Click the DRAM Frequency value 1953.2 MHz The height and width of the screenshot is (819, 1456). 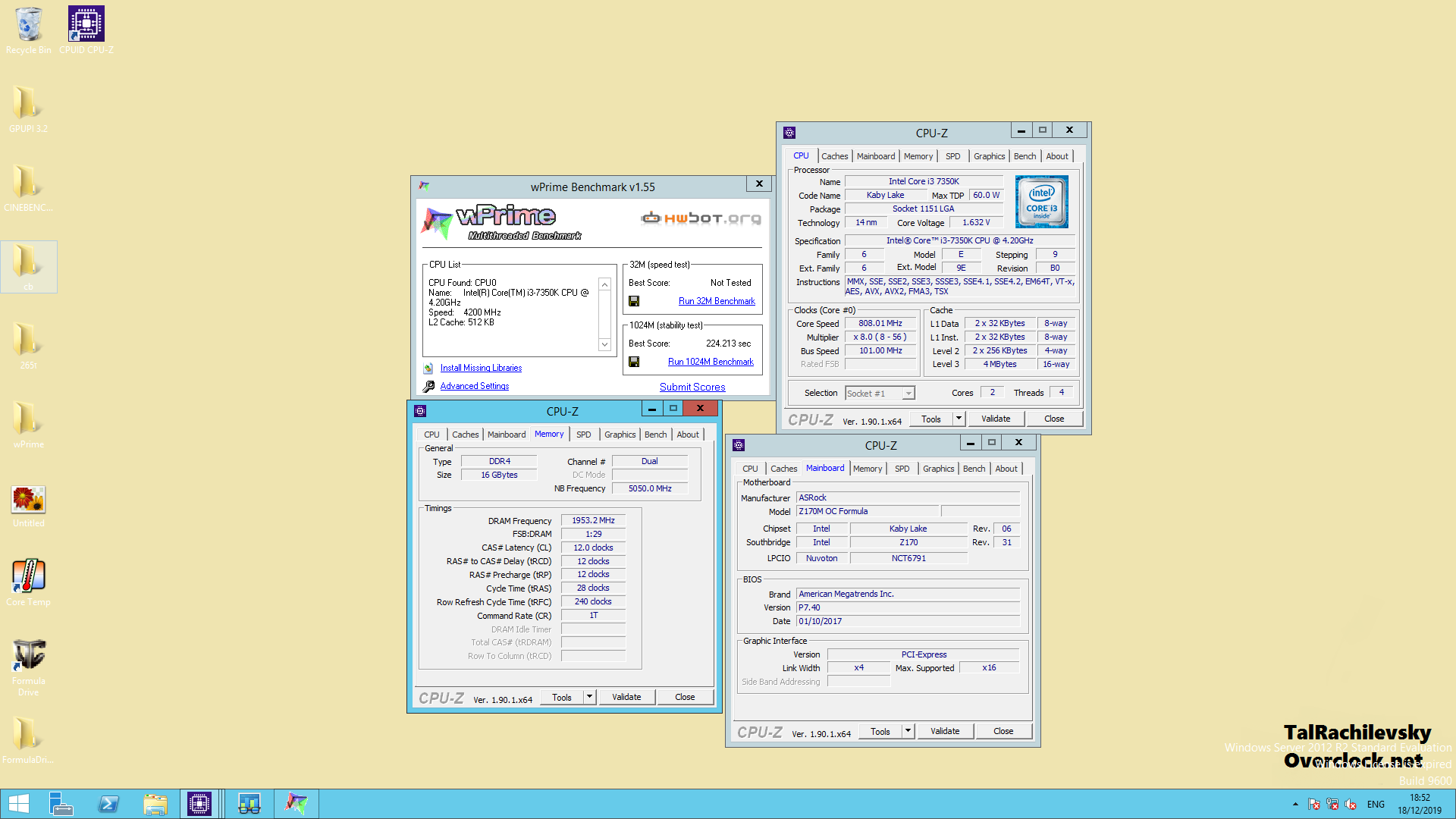point(593,520)
